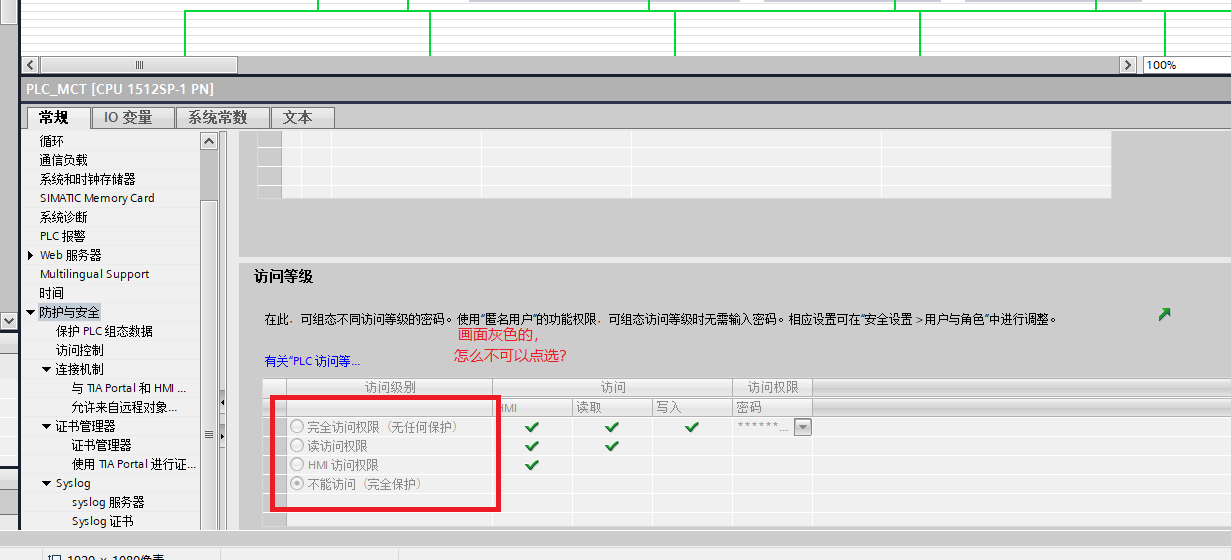Open the password dropdown in the full access row

pyautogui.click(x=802, y=427)
